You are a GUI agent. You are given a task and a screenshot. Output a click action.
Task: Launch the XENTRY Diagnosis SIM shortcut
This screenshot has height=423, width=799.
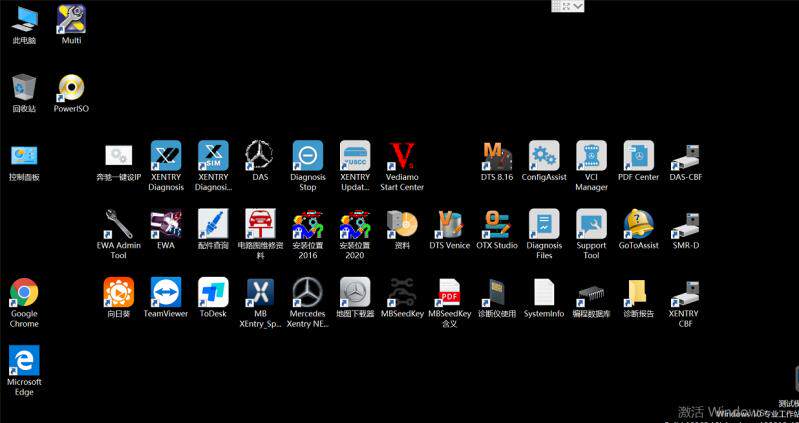(x=214, y=155)
